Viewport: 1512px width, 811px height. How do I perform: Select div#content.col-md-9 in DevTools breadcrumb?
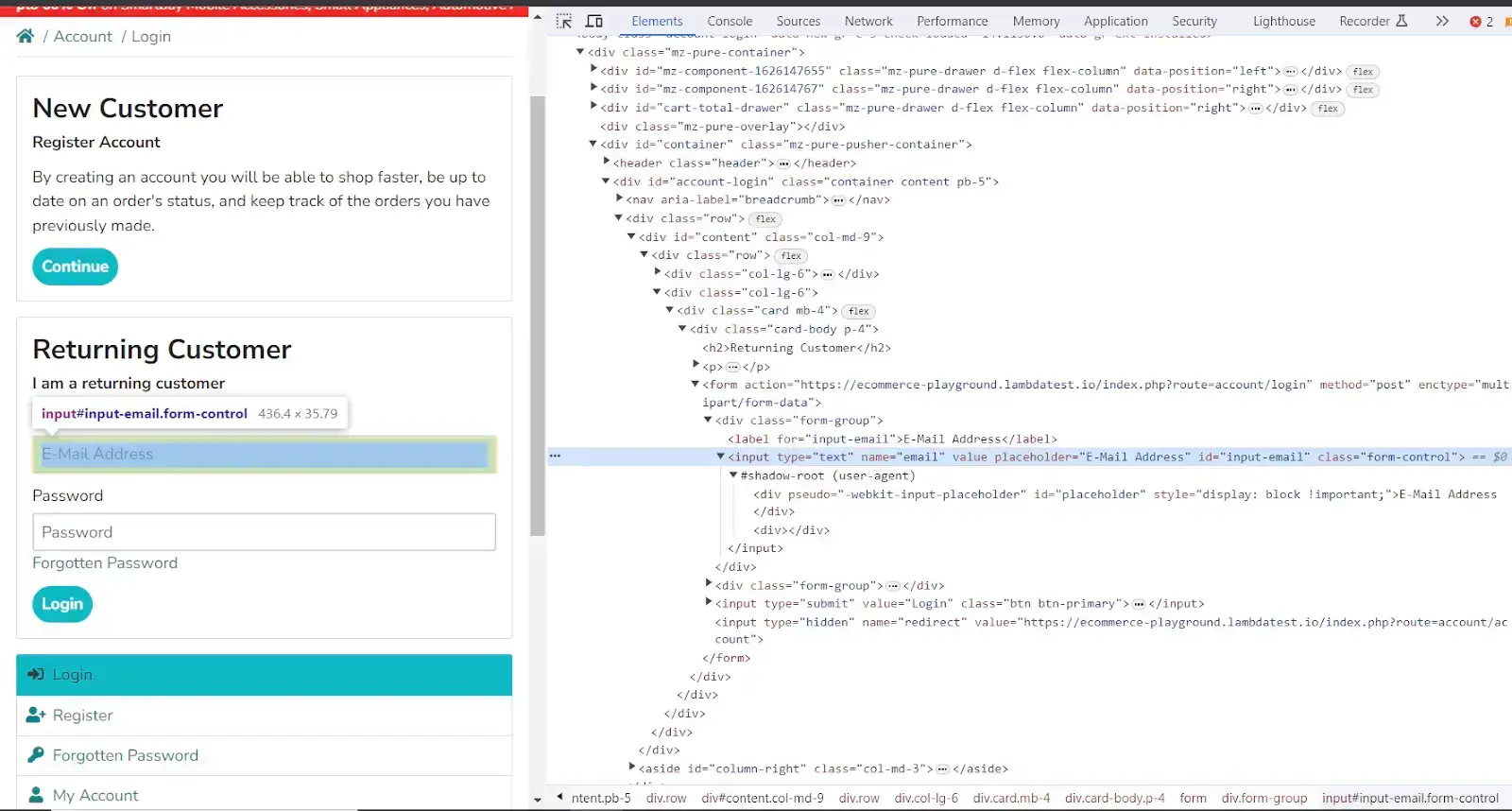tap(763, 798)
